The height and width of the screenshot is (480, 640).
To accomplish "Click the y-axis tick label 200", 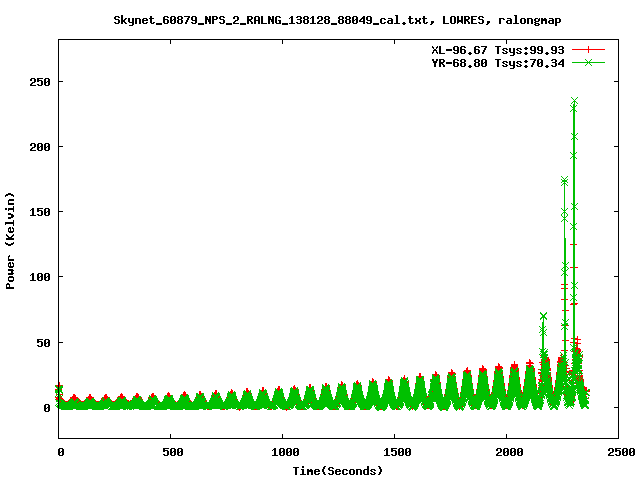I will pyautogui.click(x=40, y=147).
